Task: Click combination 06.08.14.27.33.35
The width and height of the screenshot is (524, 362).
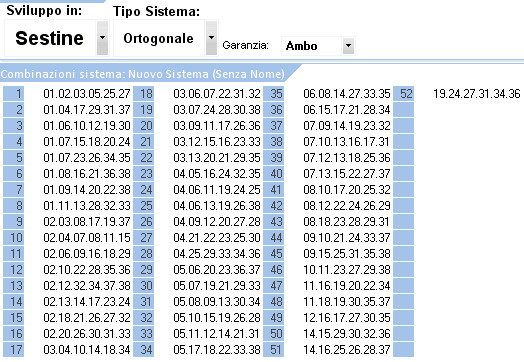Action: (347, 94)
